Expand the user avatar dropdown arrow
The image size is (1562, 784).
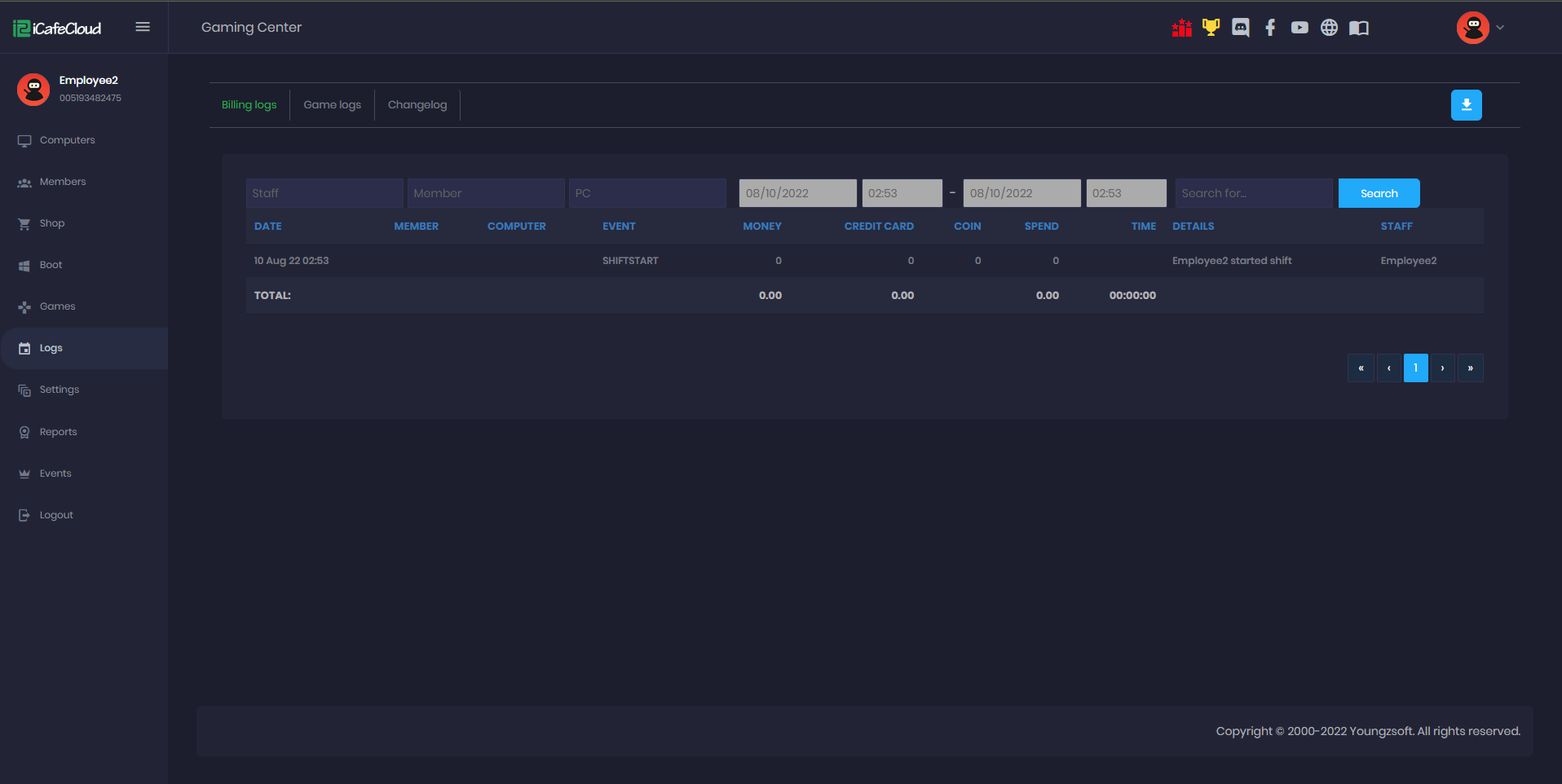(x=1500, y=28)
